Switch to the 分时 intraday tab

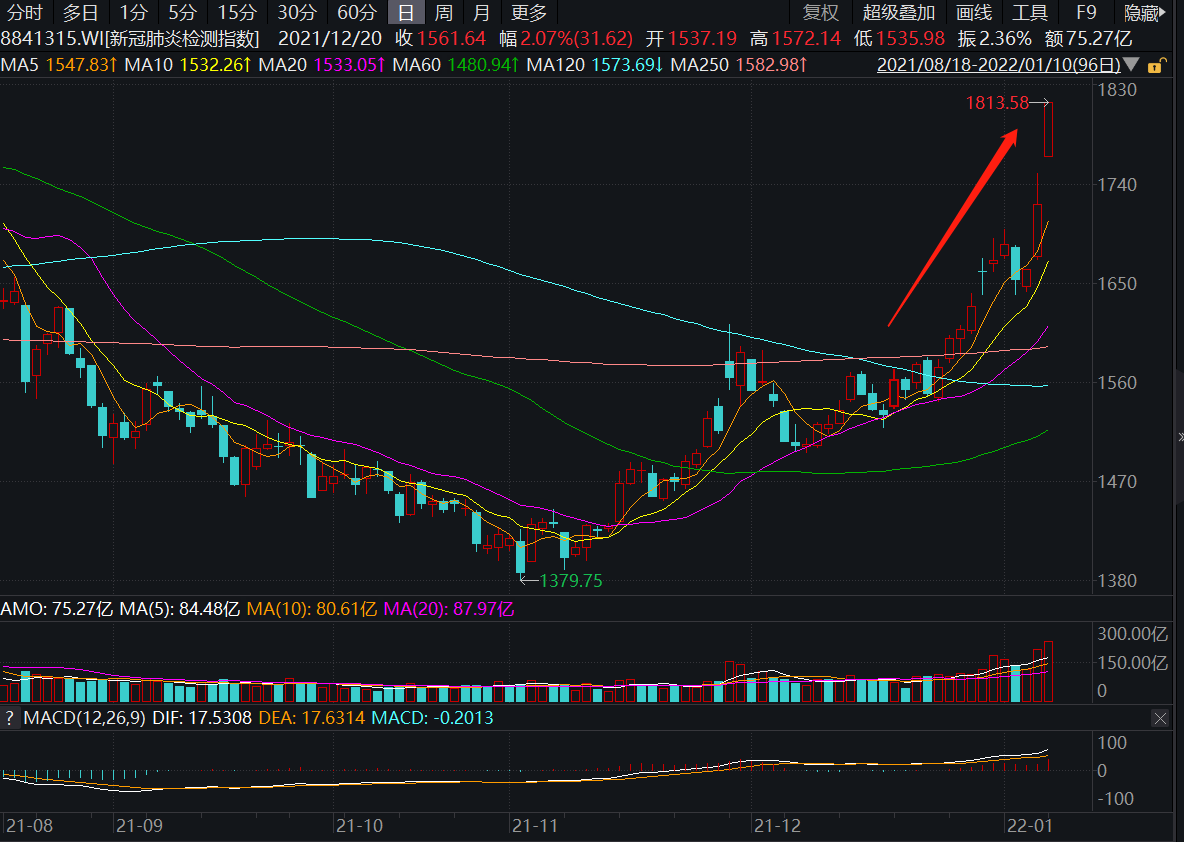tap(25, 13)
